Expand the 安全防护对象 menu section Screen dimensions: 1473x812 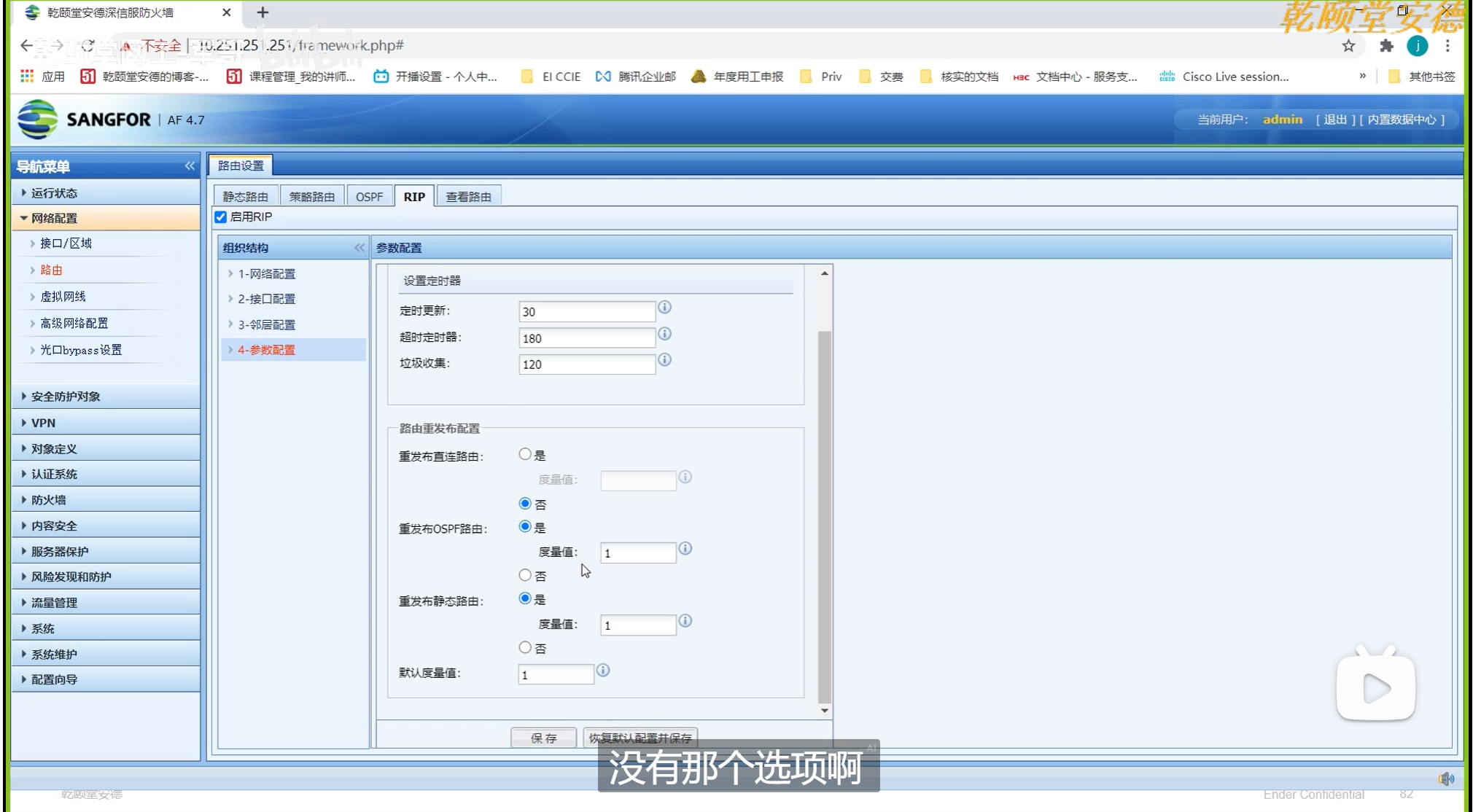tap(65, 397)
